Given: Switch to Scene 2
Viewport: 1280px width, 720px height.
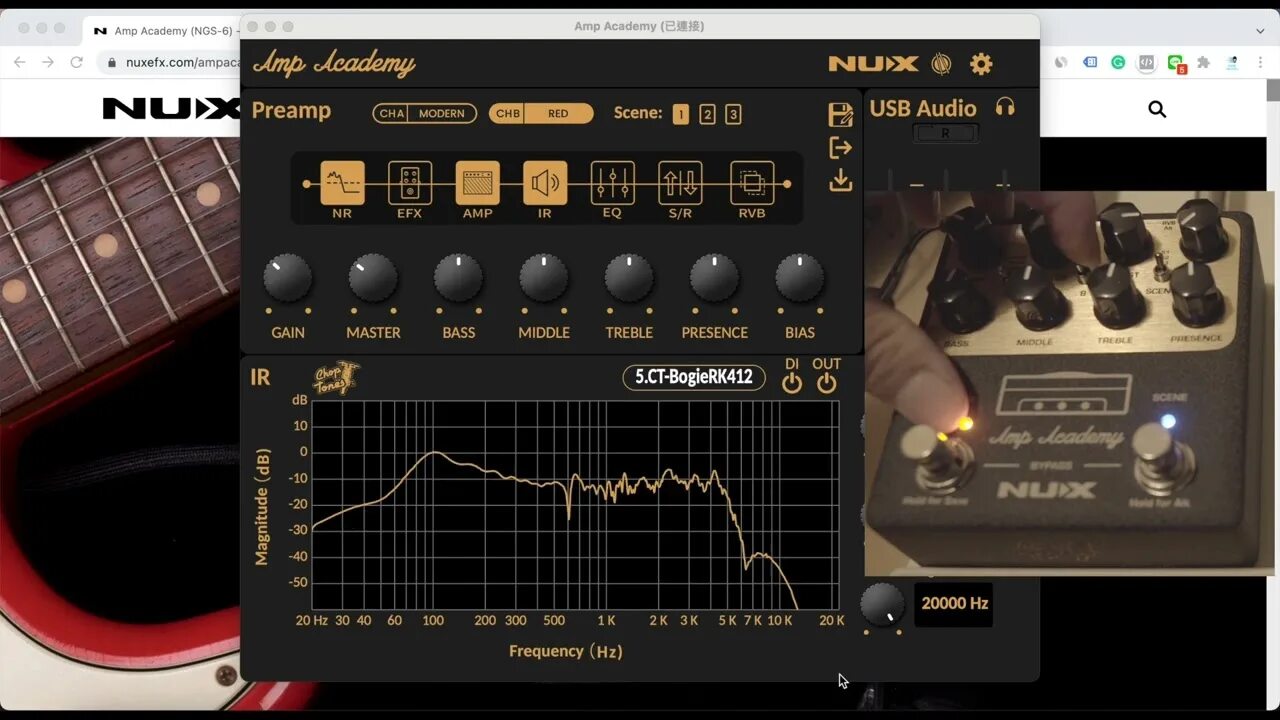Looking at the screenshot, I should (x=707, y=114).
